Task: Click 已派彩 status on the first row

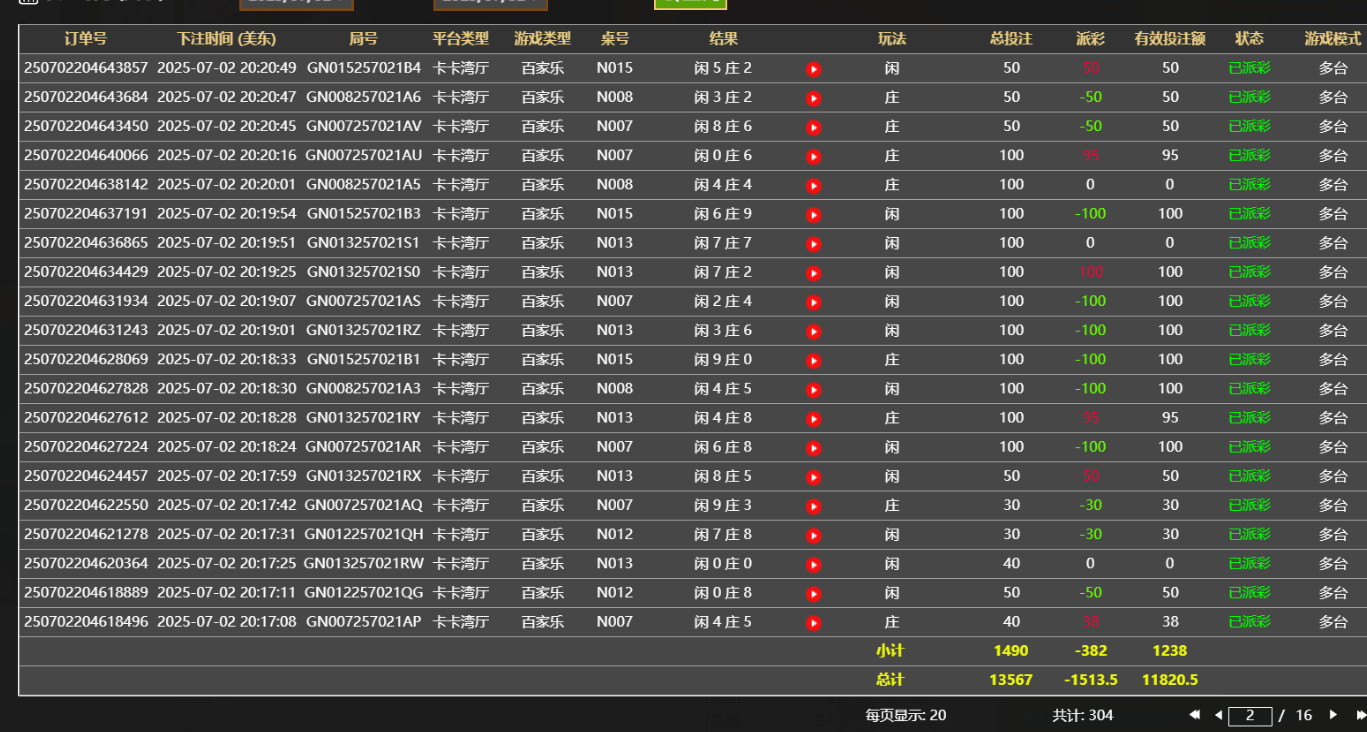Action: point(1249,69)
